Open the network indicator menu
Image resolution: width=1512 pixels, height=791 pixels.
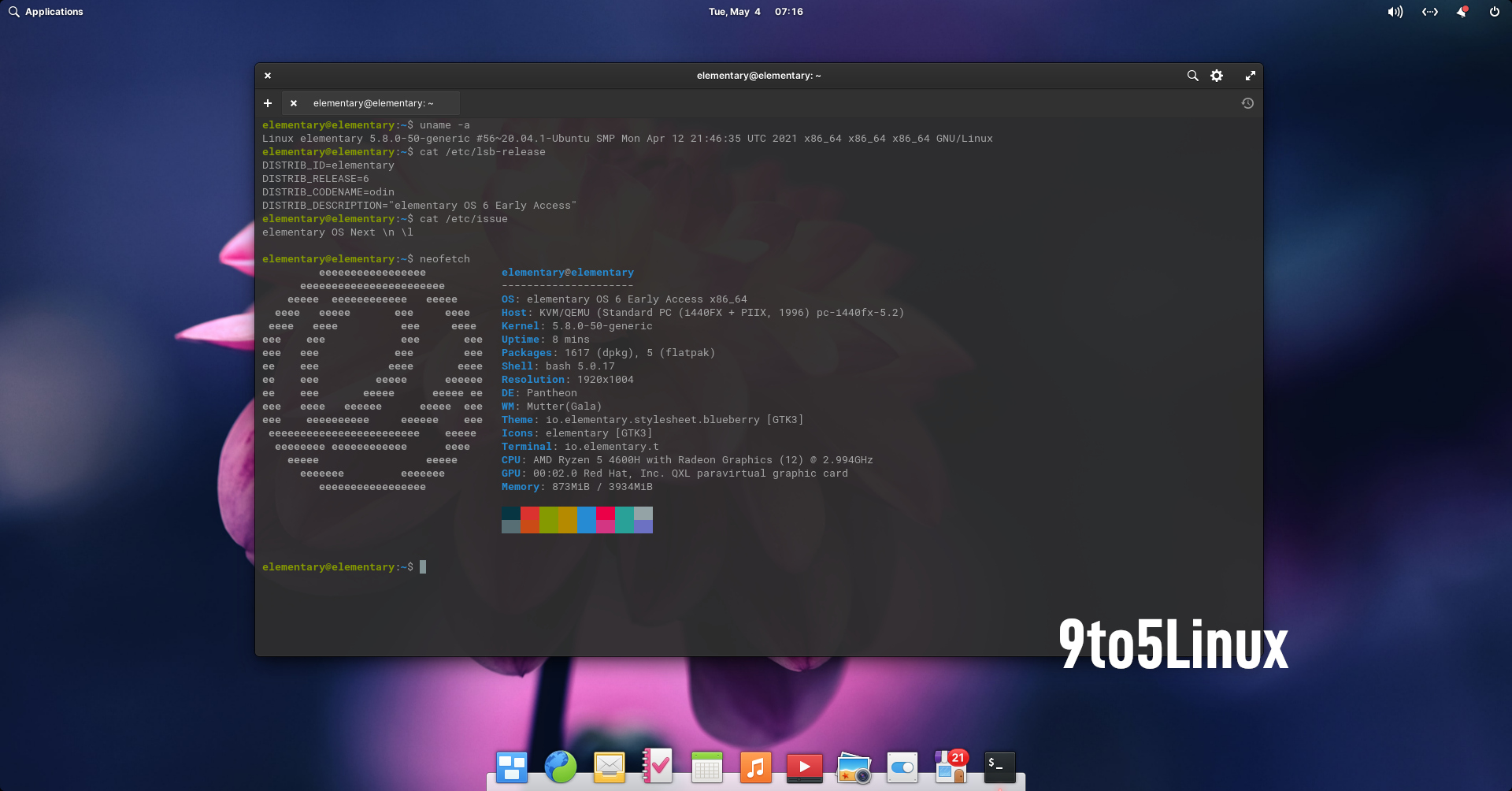tap(1429, 12)
